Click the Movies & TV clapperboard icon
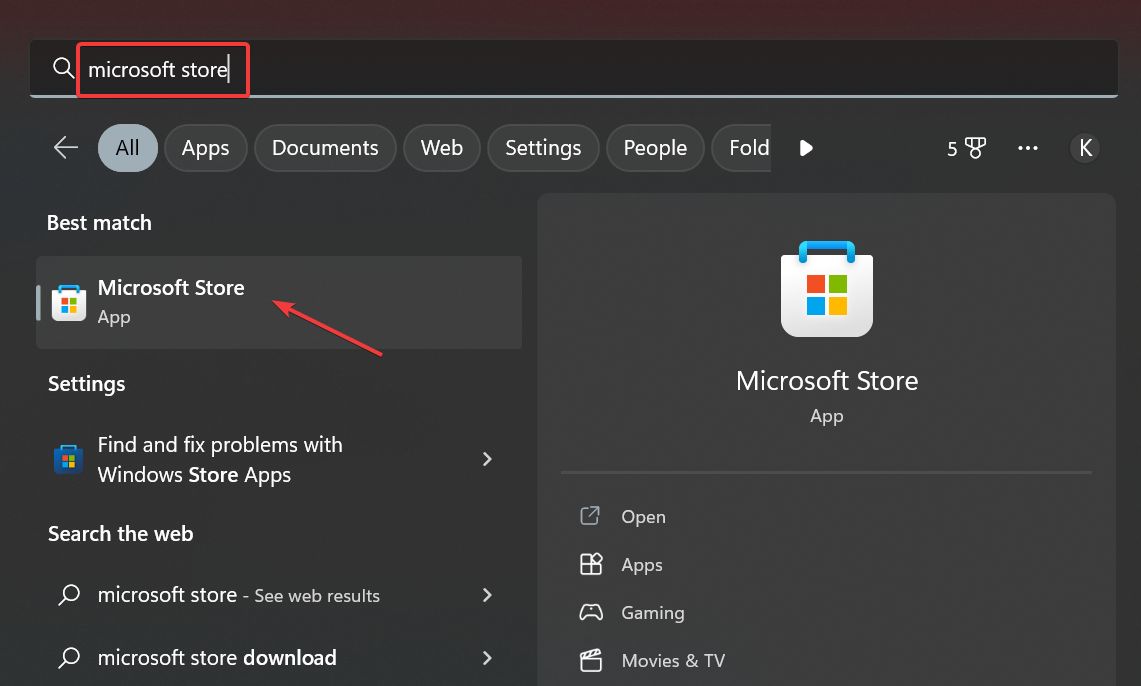The image size is (1141, 686). coord(591,661)
